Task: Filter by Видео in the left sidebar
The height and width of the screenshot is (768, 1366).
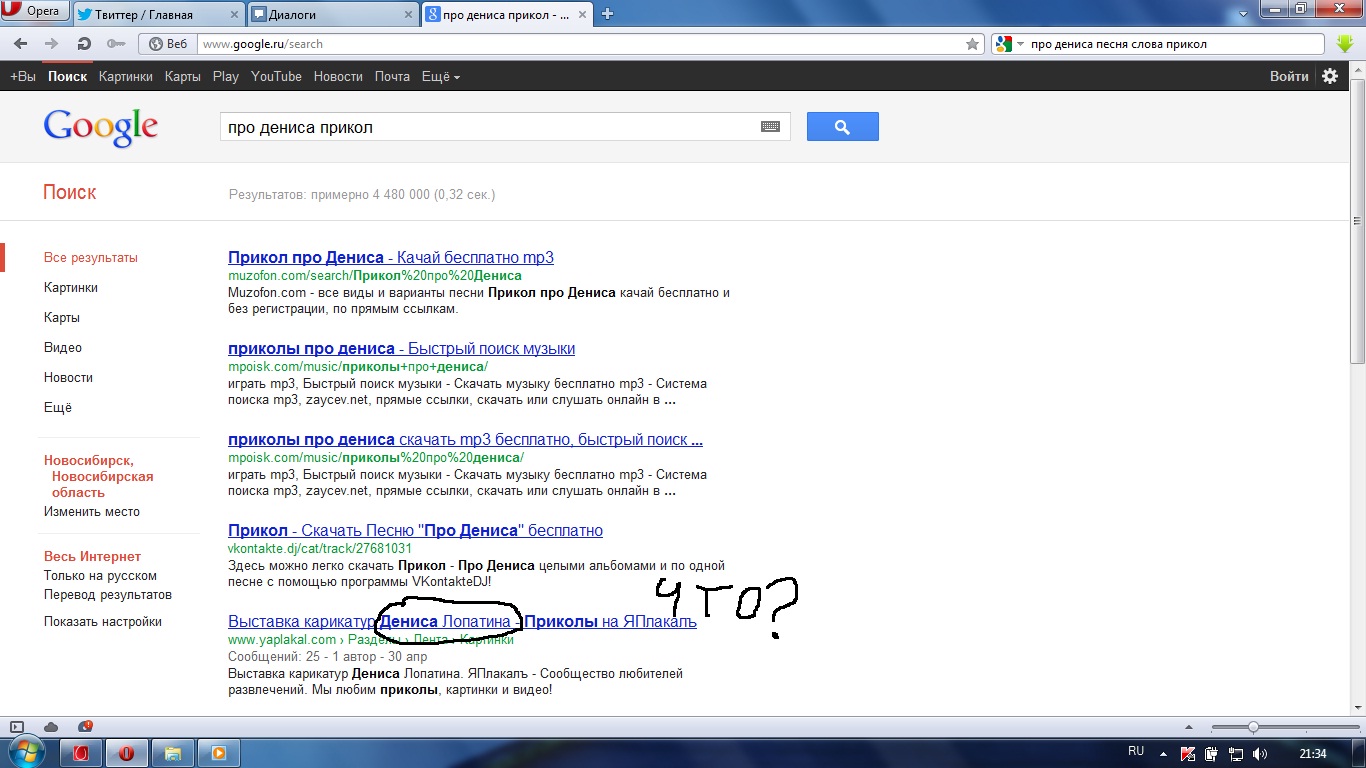Action: point(63,347)
